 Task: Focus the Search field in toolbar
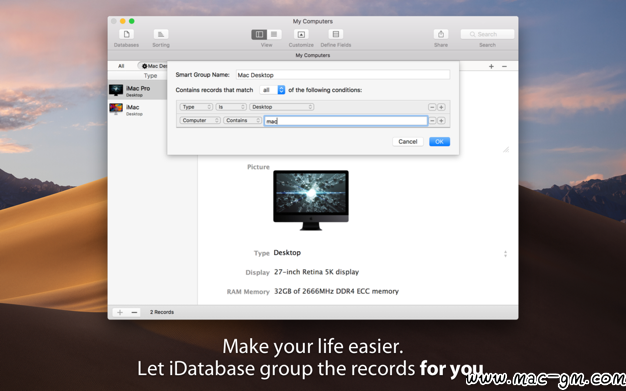(487, 34)
